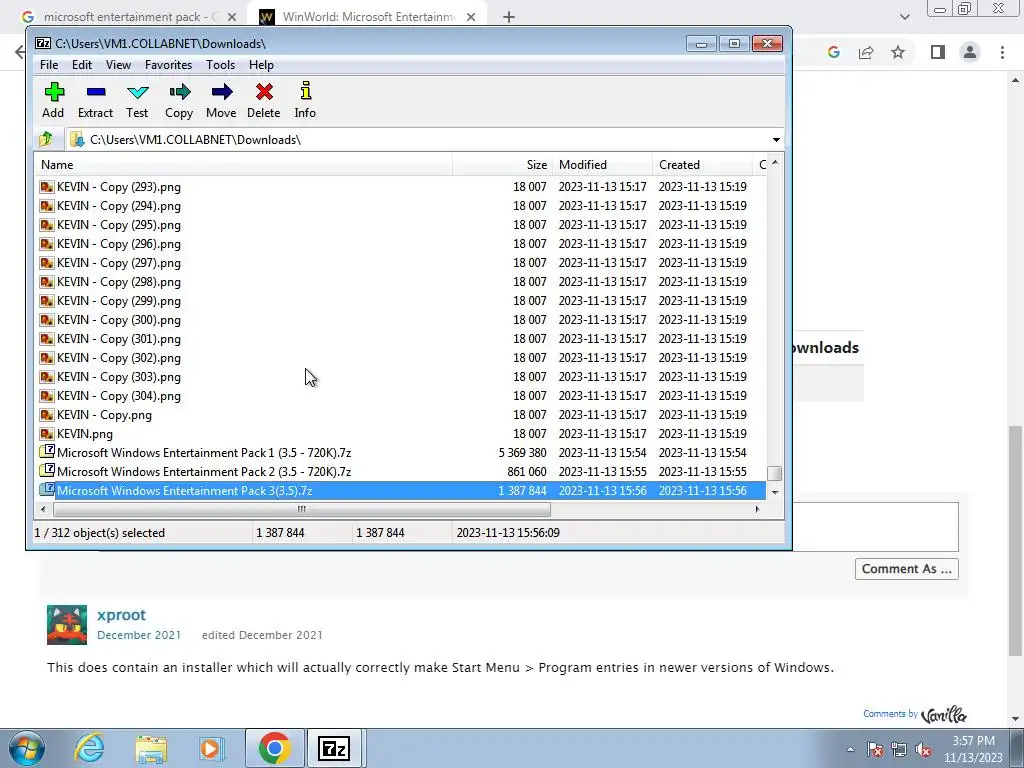This screenshot has height=768, width=1024.
Task: Select KEVIN - Copy (302).png file
Action: 119,357
